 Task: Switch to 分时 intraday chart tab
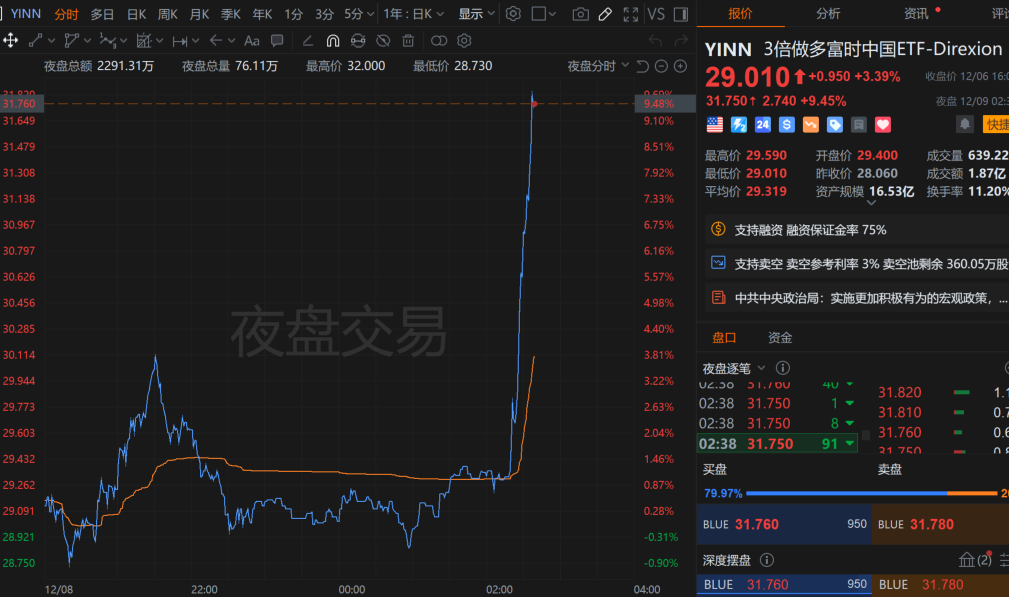(66, 14)
